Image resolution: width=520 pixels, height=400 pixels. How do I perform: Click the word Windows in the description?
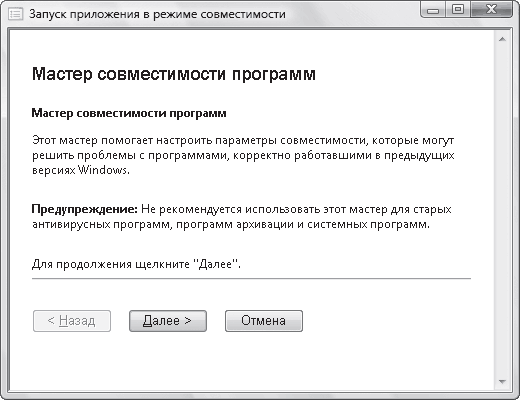point(102,170)
